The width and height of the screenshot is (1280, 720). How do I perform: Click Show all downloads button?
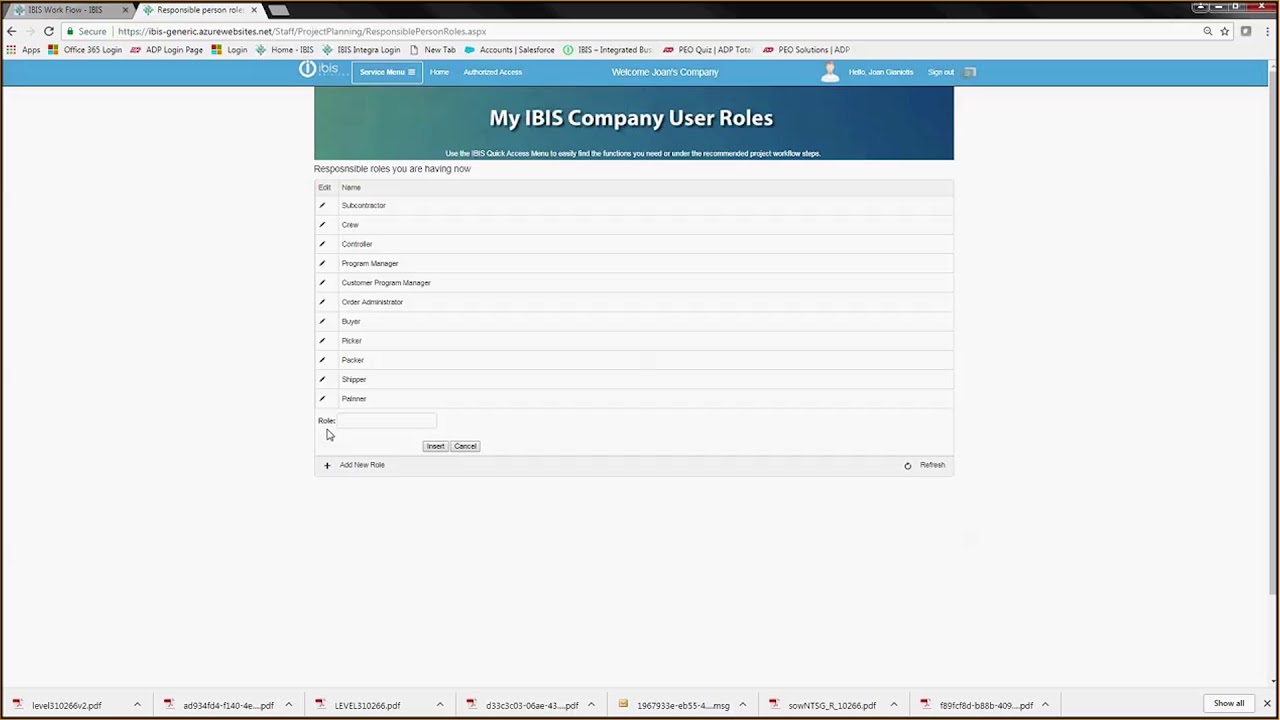click(1229, 704)
